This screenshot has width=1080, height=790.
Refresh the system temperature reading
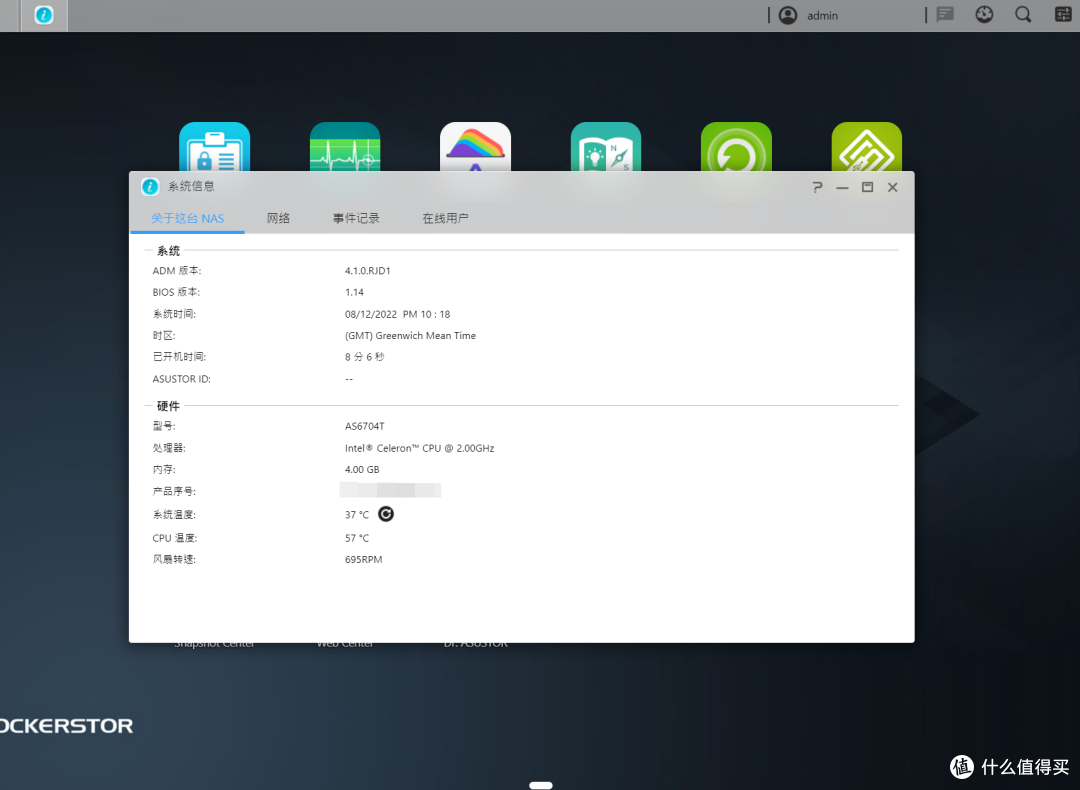tap(386, 514)
